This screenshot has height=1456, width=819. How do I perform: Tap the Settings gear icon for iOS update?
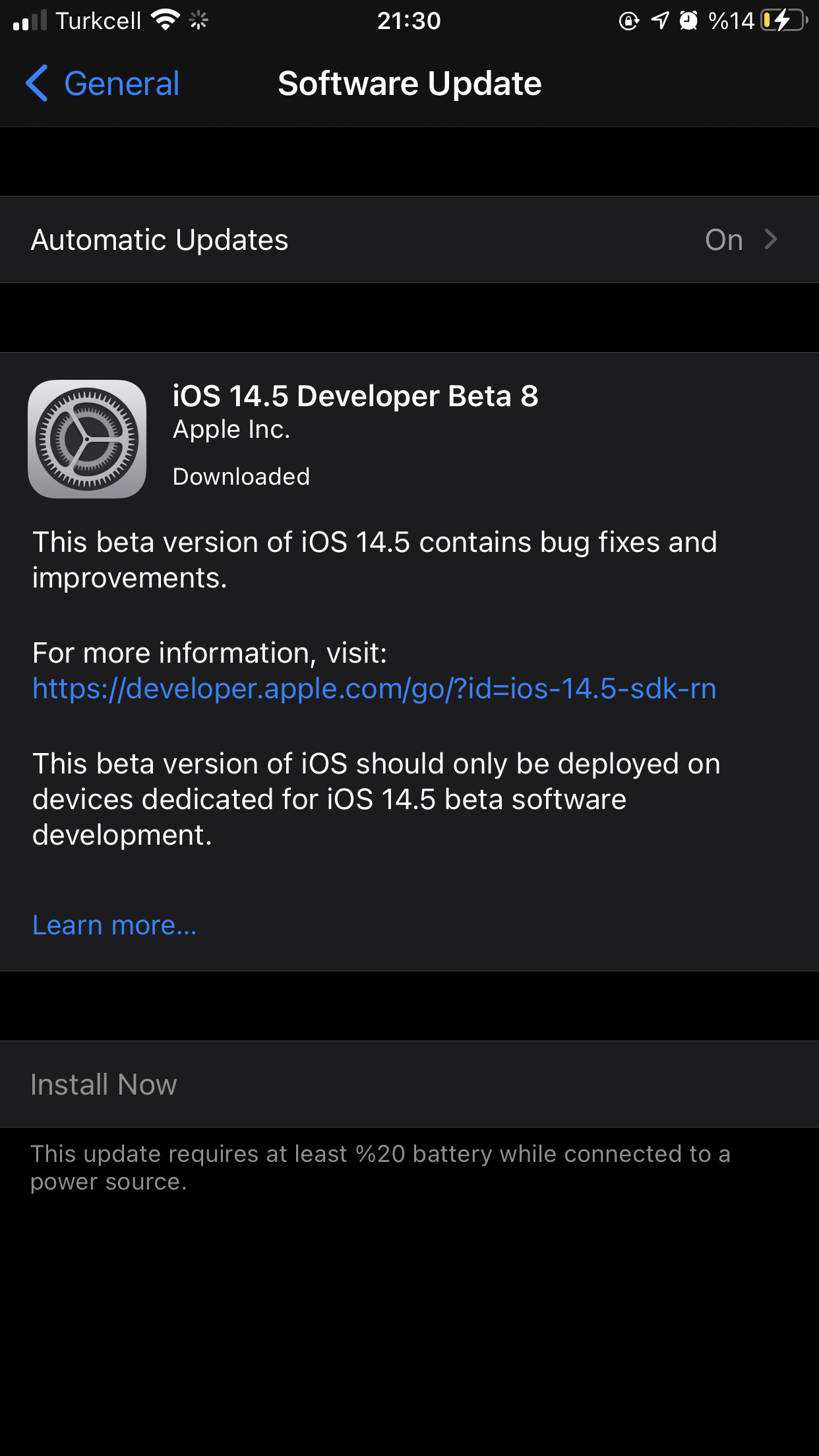pos(87,439)
